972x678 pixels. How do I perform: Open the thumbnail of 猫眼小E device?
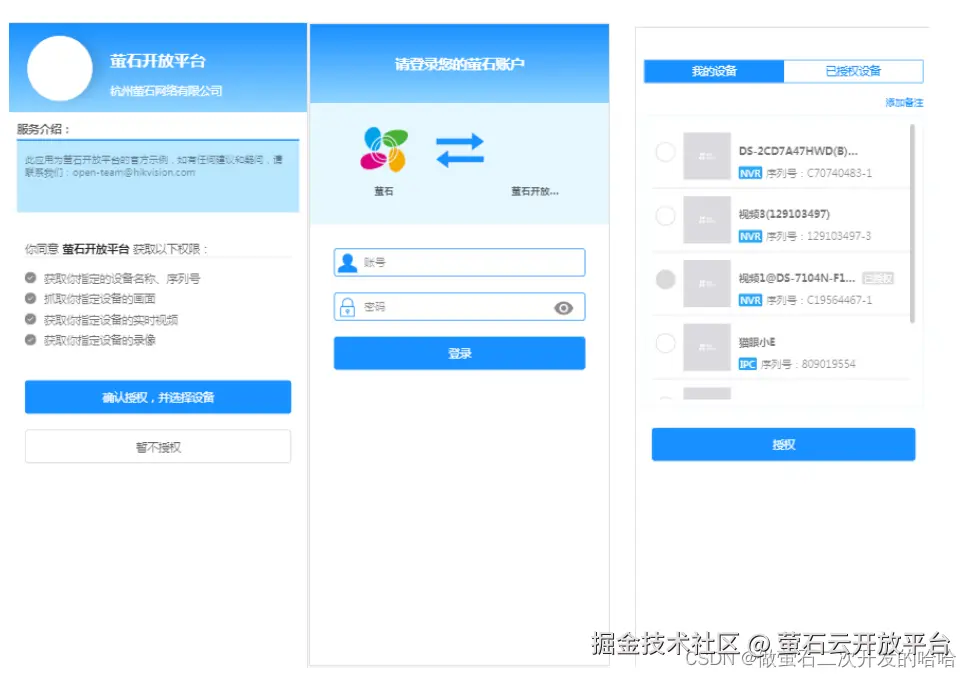707,347
